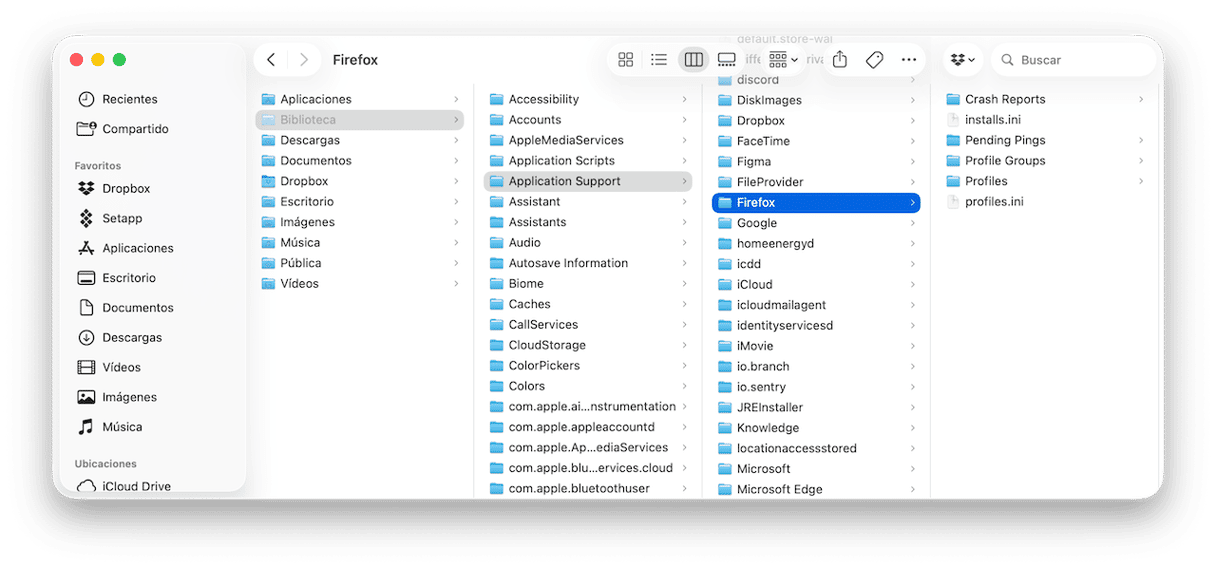The image size is (1216, 568).
Task: Select the JREInstaller folder
Action: (x=816, y=407)
